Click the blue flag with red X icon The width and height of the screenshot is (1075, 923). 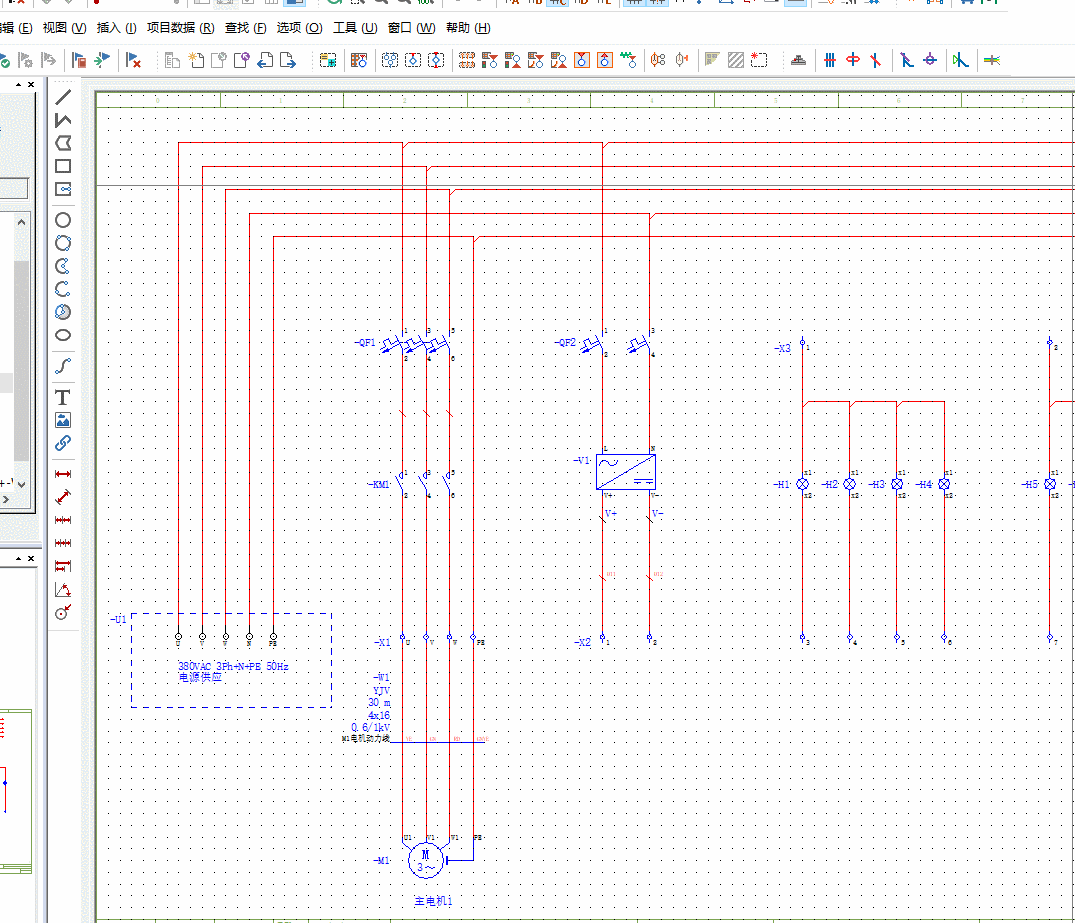(133, 60)
